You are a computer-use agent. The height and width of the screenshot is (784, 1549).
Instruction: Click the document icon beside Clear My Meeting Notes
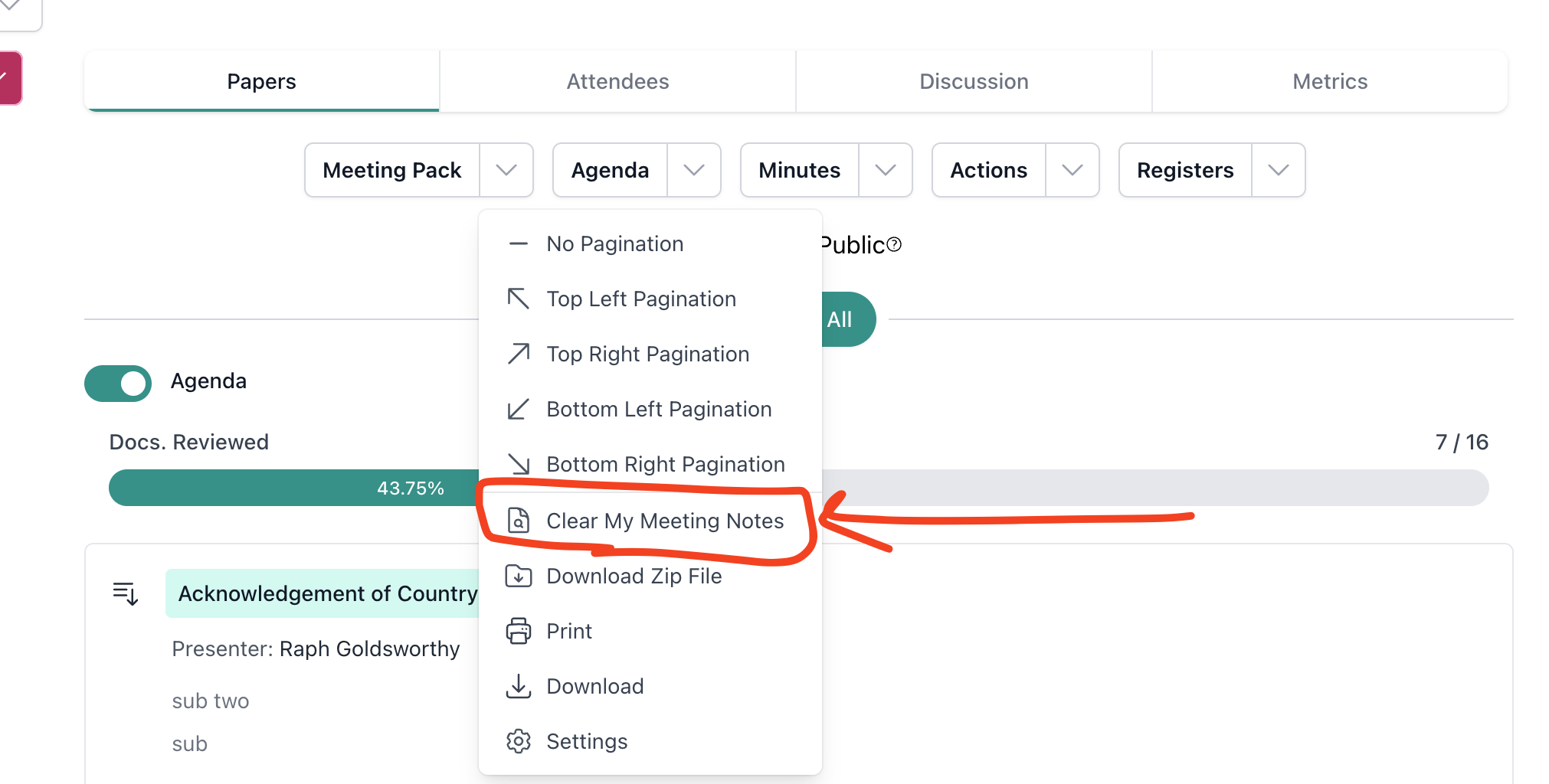[x=519, y=521]
